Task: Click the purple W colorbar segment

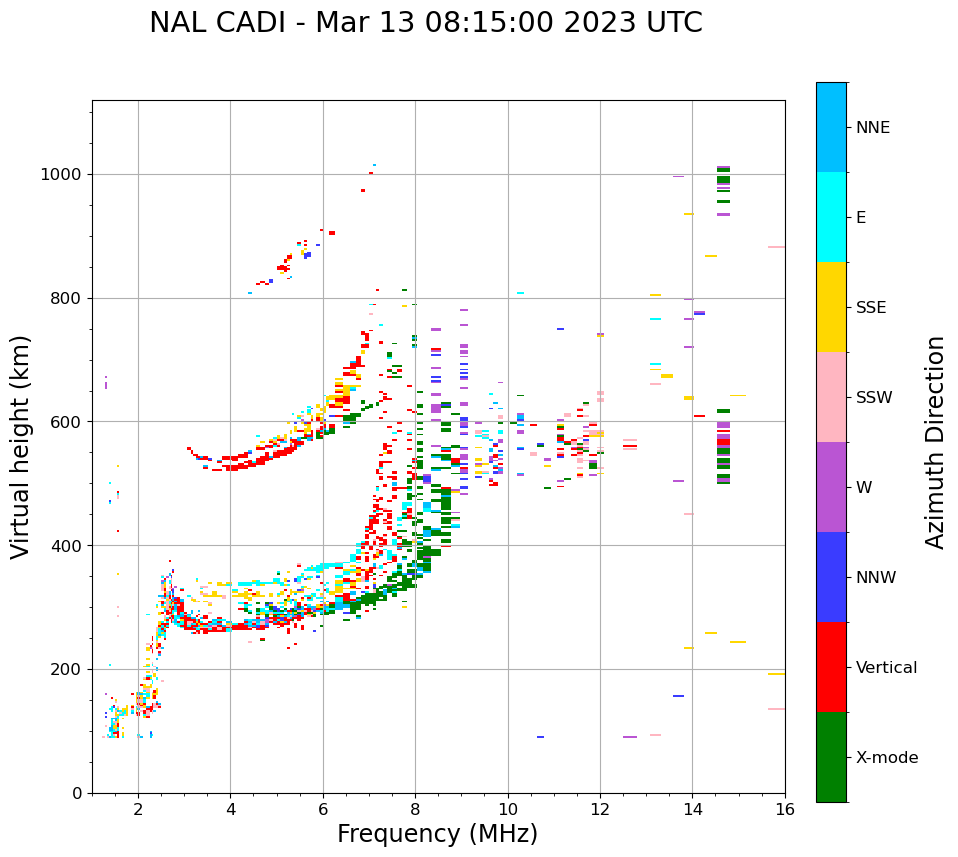Action: [x=831, y=487]
